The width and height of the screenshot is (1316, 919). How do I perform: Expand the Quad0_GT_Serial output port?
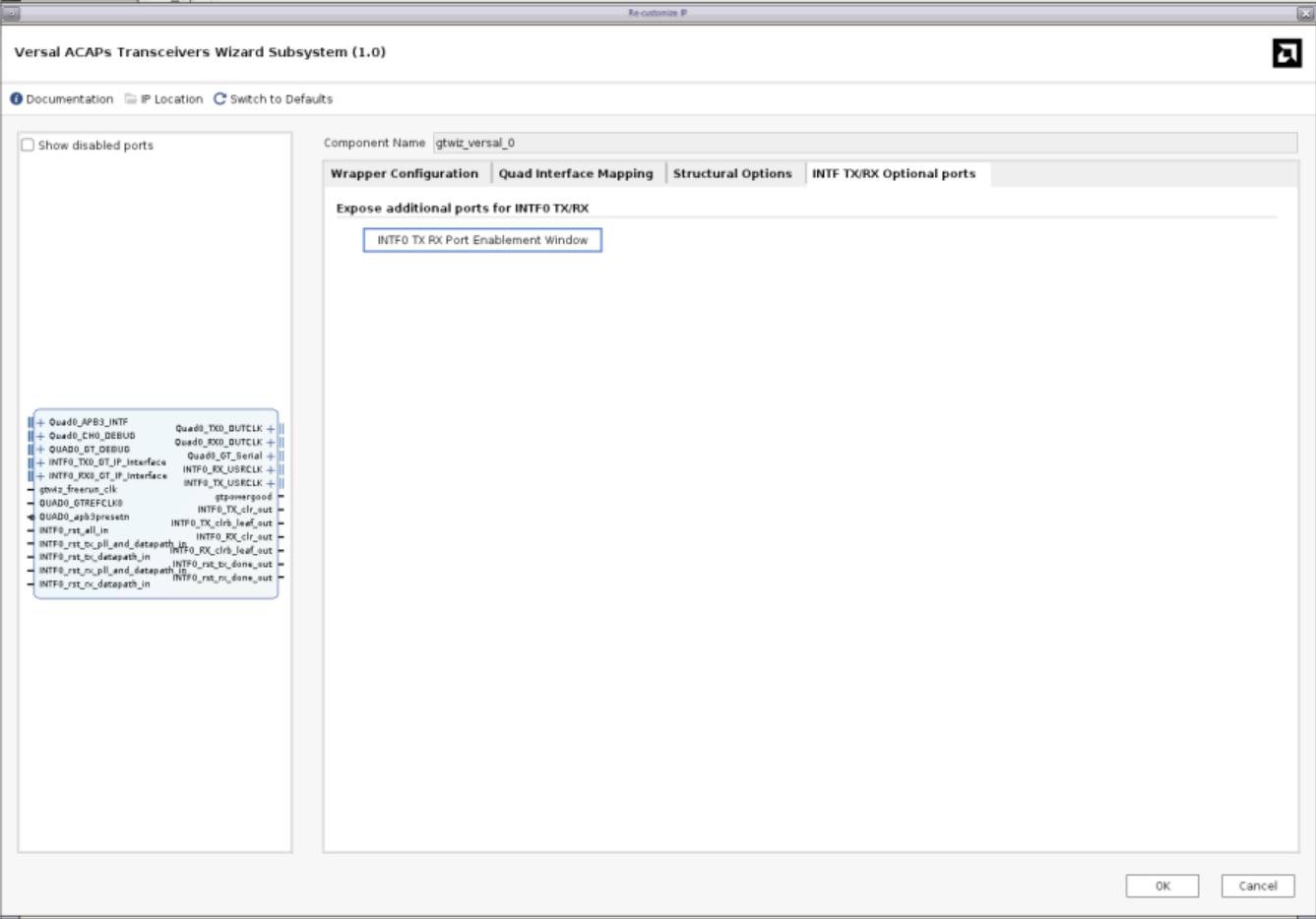271,457
